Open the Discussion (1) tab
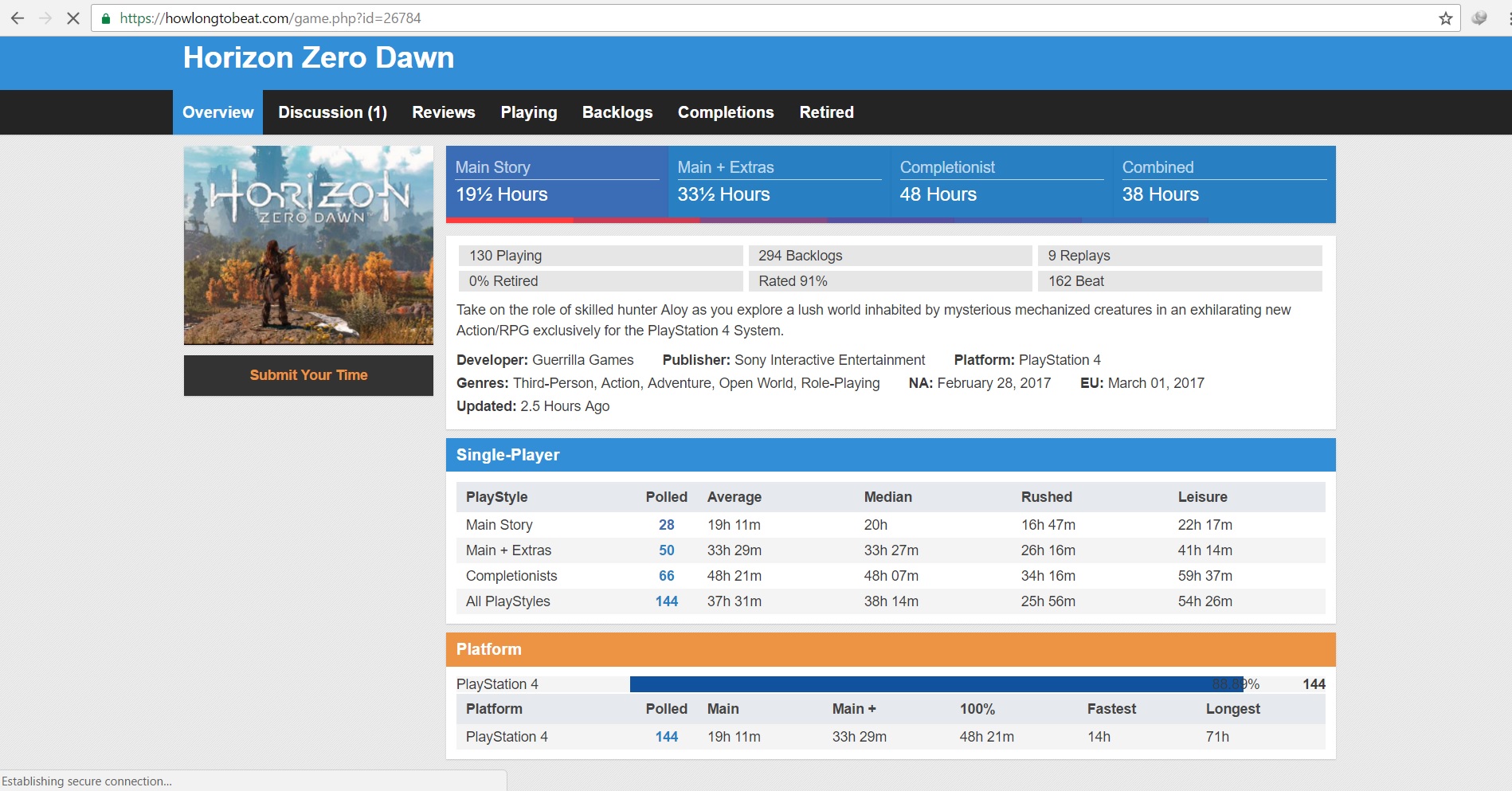 (332, 112)
